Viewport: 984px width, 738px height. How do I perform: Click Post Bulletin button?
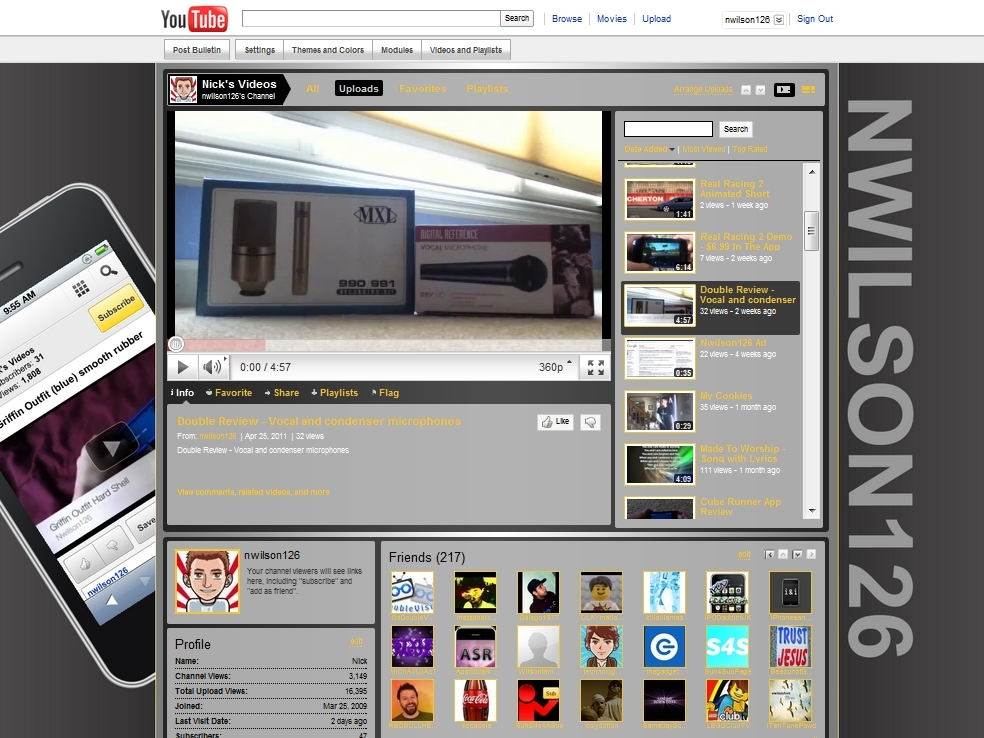pos(197,50)
